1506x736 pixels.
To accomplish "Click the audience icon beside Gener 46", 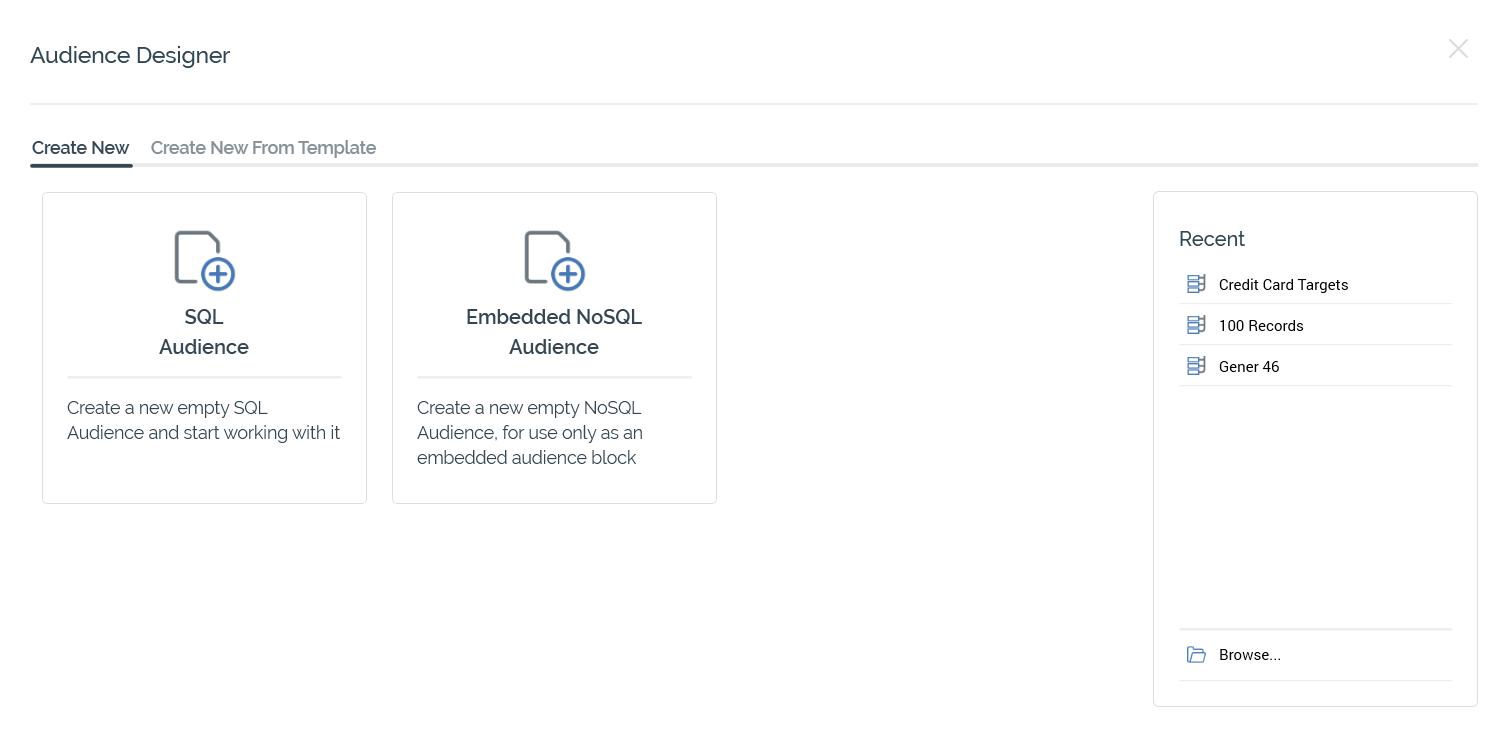I will pyautogui.click(x=1196, y=367).
